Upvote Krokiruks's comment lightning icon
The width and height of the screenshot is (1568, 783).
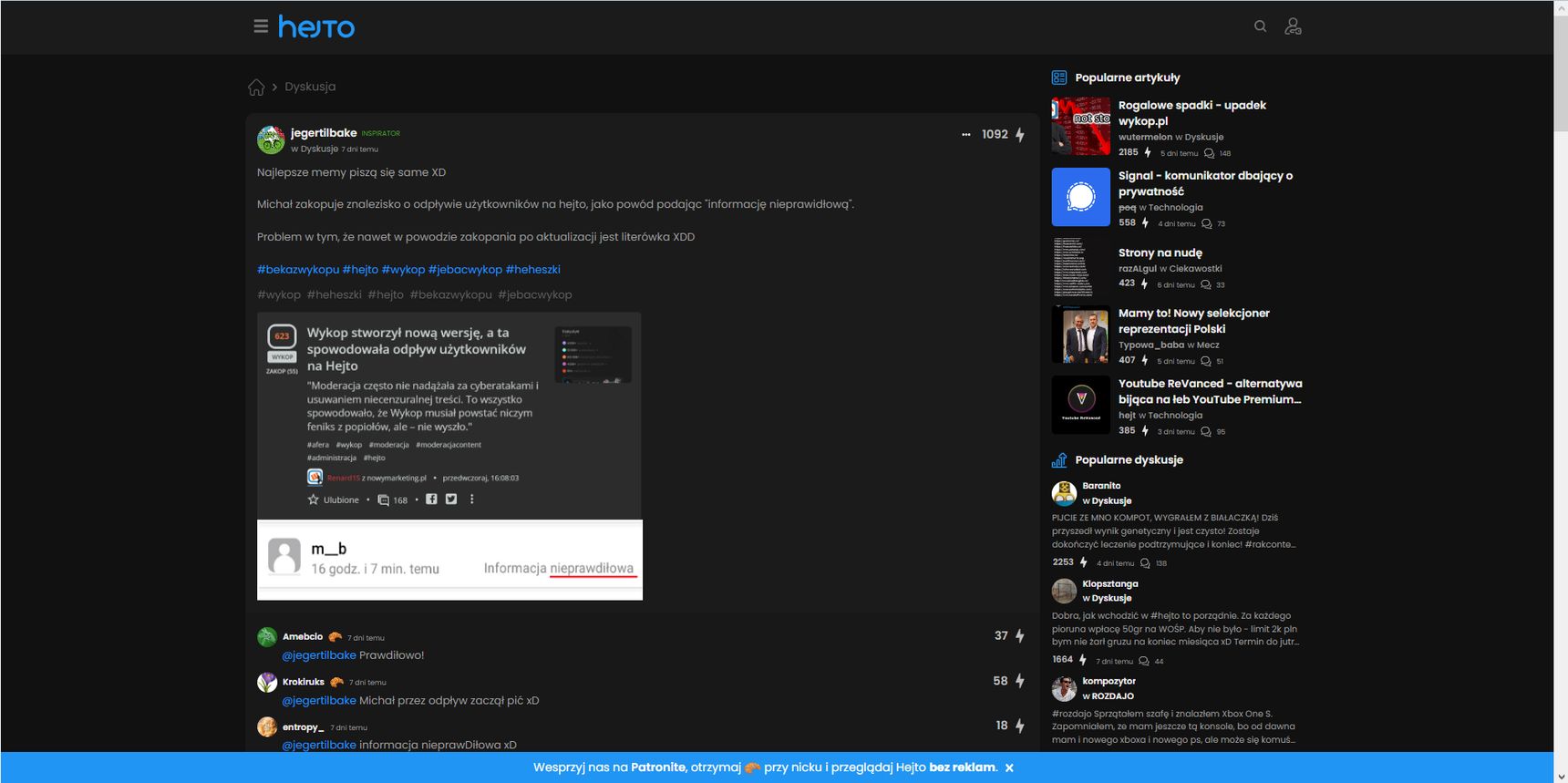pos(1020,681)
